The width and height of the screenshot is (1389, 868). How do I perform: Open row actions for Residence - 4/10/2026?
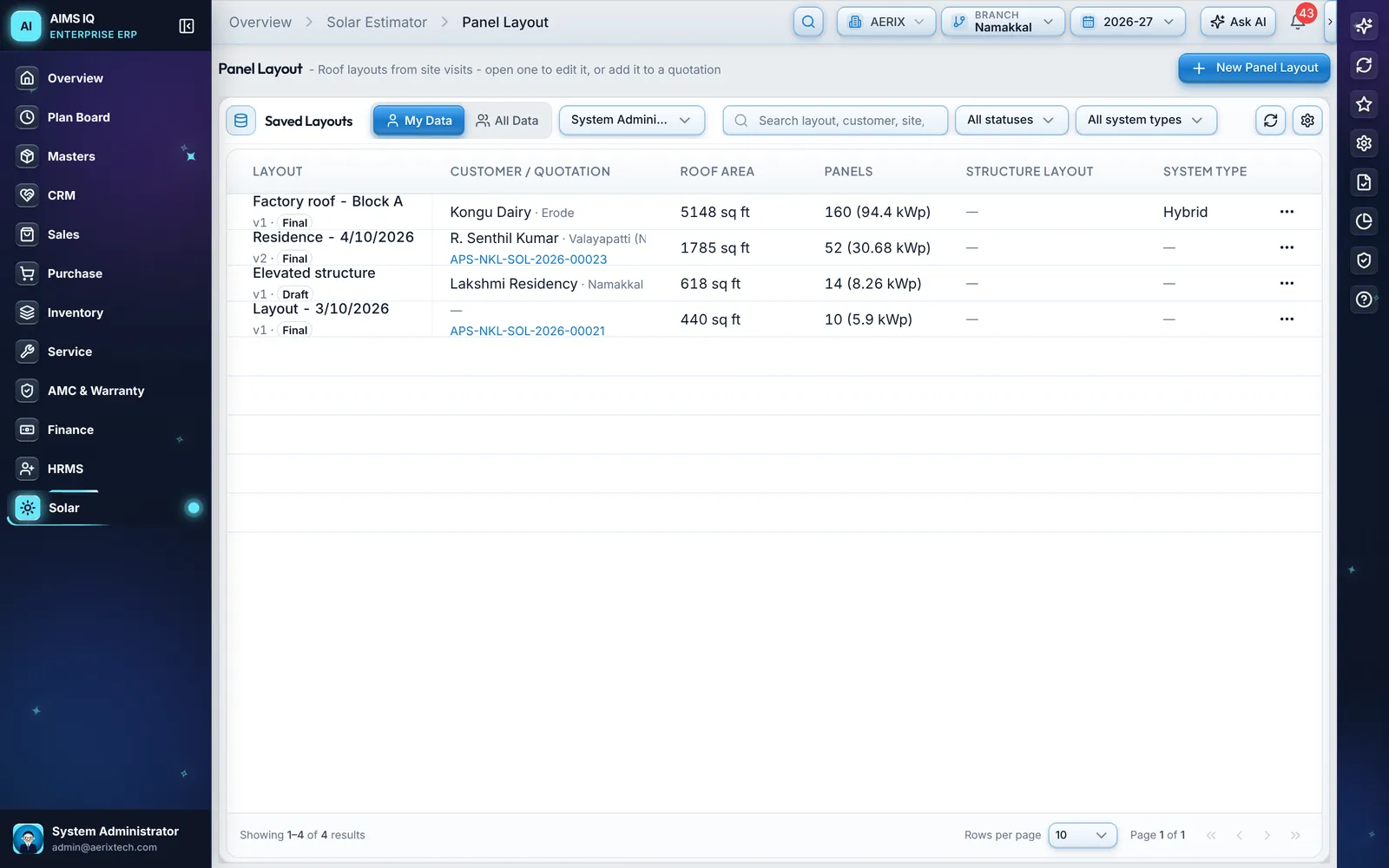[1287, 247]
